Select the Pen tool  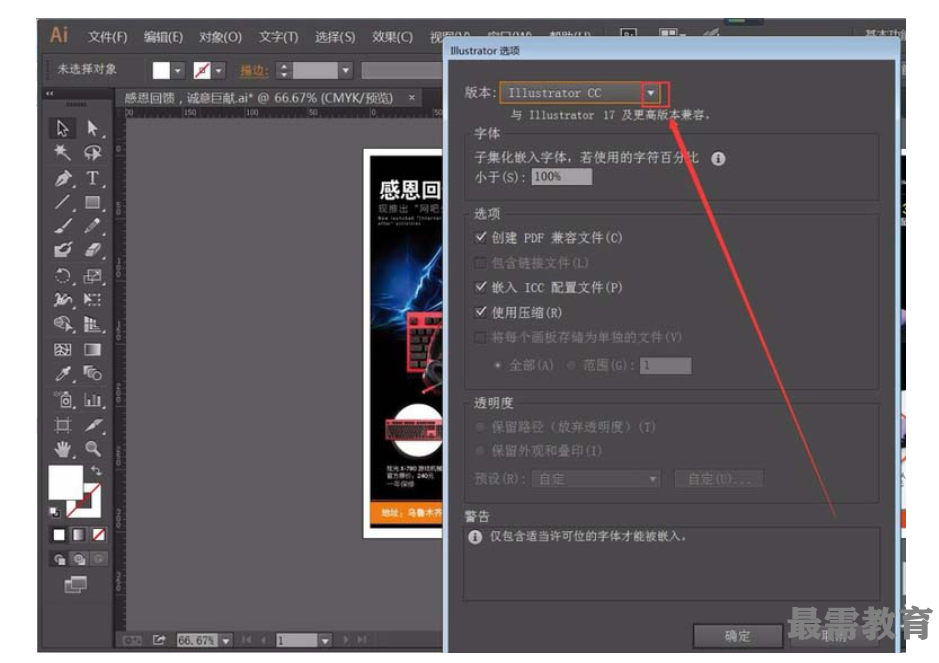point(62,178)
